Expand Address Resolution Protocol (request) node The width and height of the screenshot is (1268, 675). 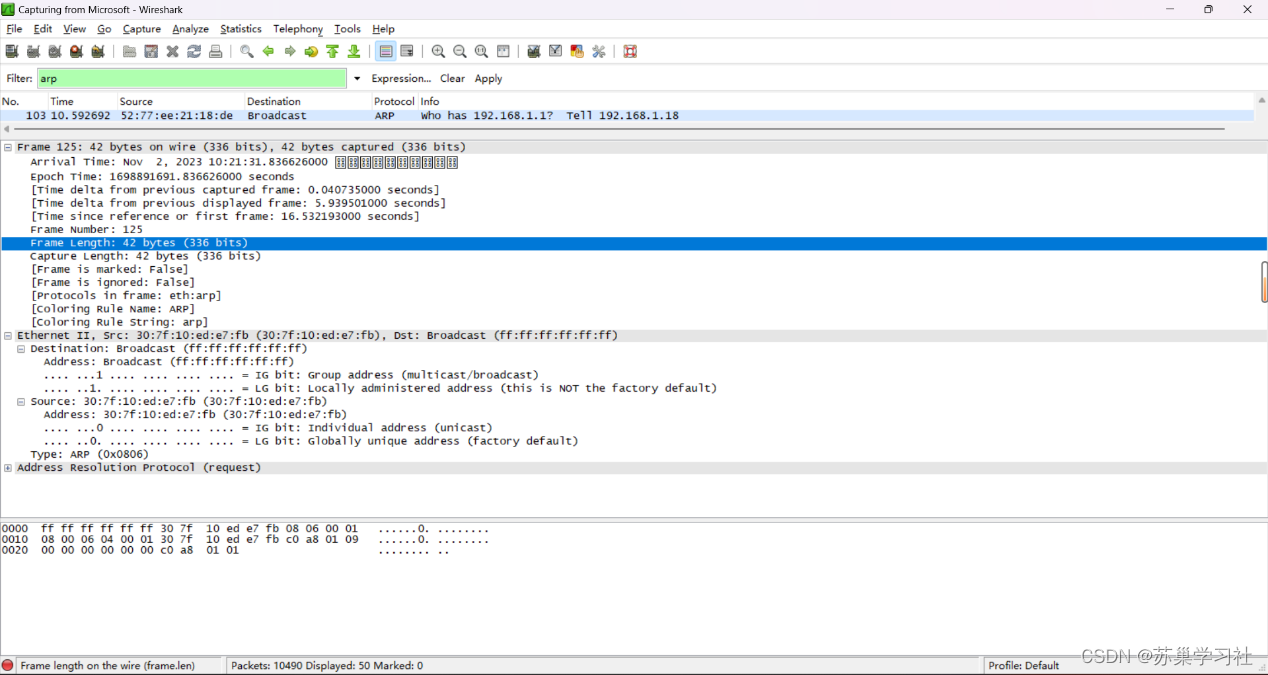click(8, 468)
